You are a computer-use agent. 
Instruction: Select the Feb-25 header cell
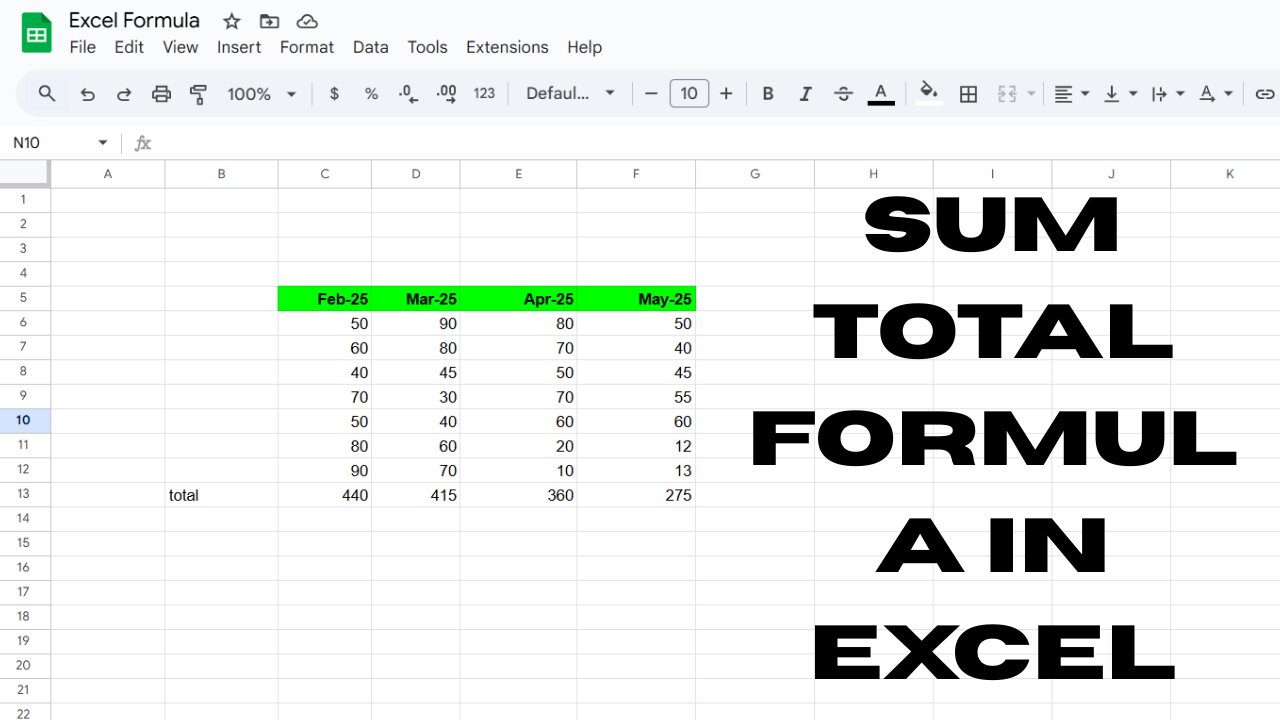pyautogui.click(x=325, y=298)
